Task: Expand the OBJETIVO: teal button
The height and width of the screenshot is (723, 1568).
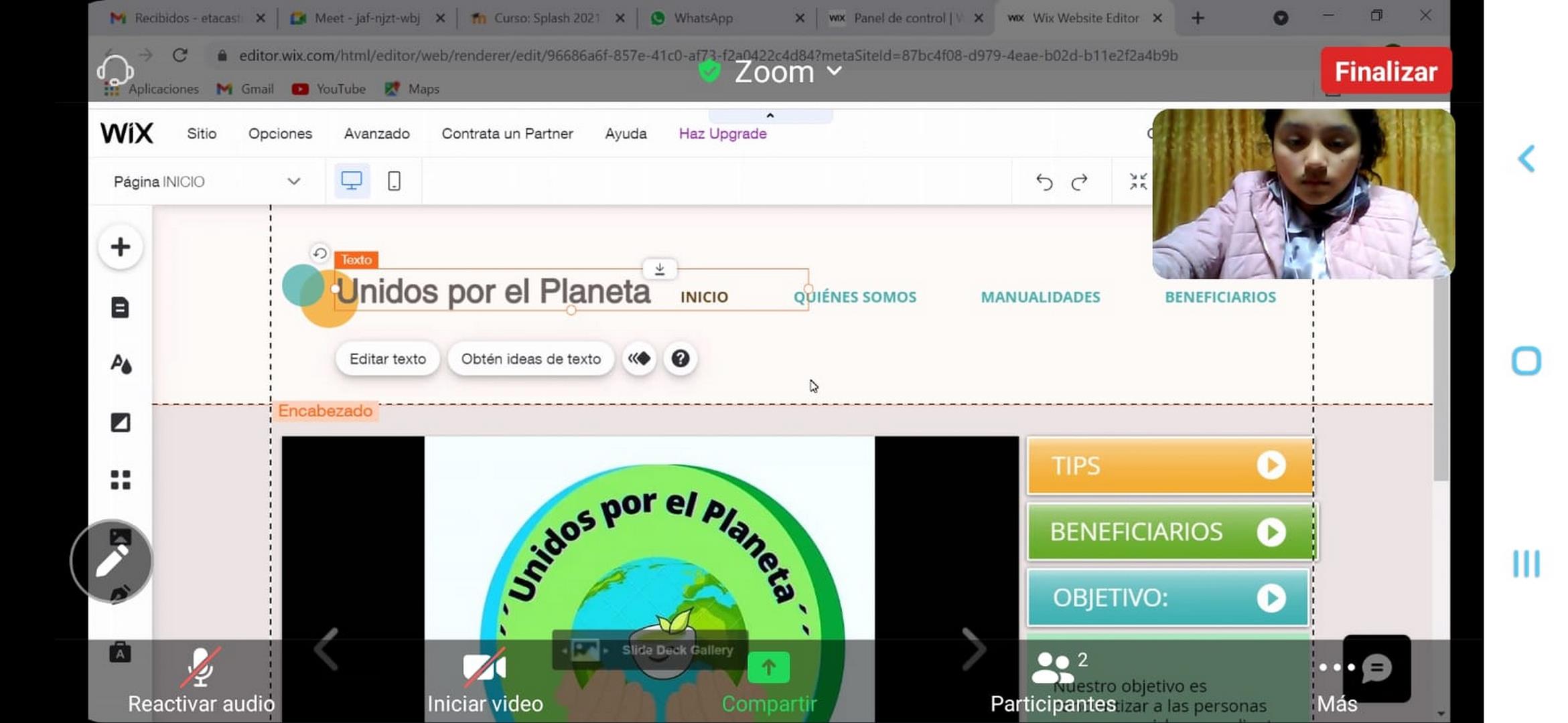Action: coord(1168,597)
